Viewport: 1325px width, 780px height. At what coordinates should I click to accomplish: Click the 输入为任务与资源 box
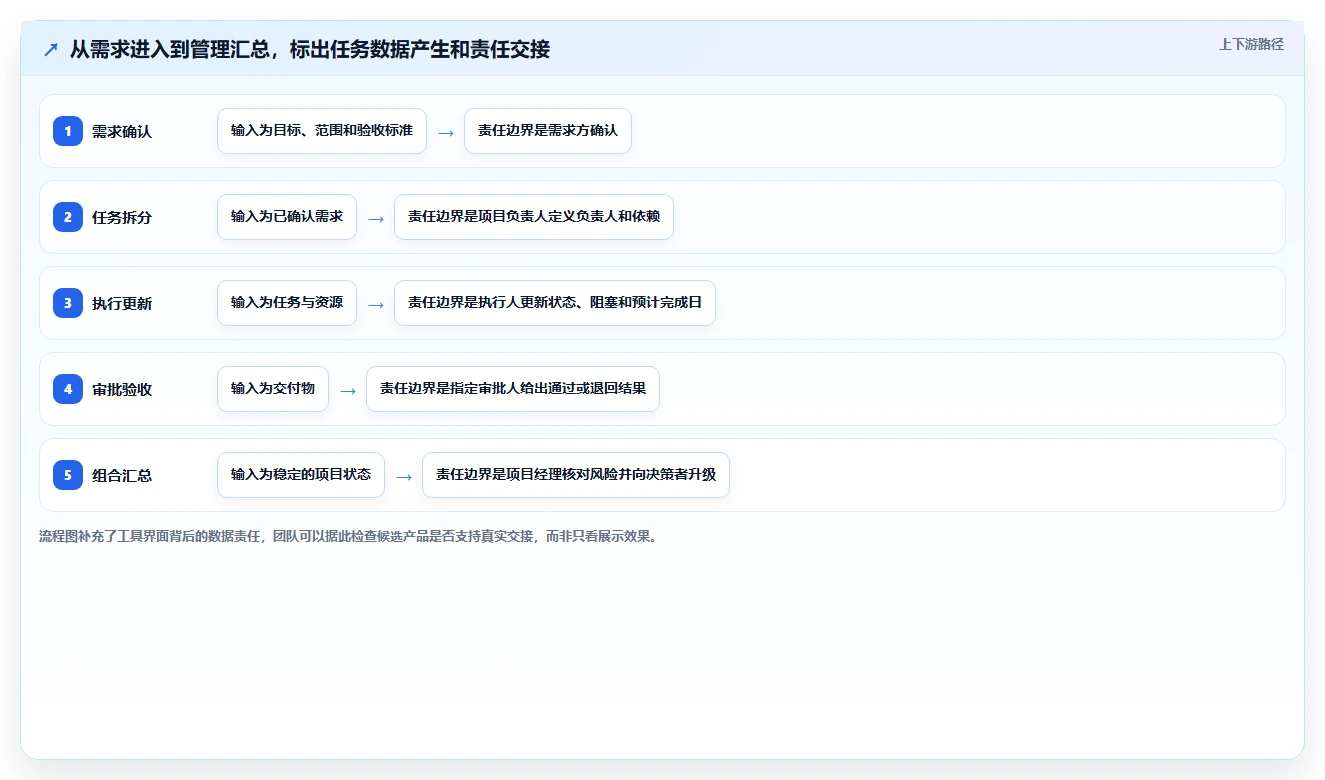click(x=287, y=303)
